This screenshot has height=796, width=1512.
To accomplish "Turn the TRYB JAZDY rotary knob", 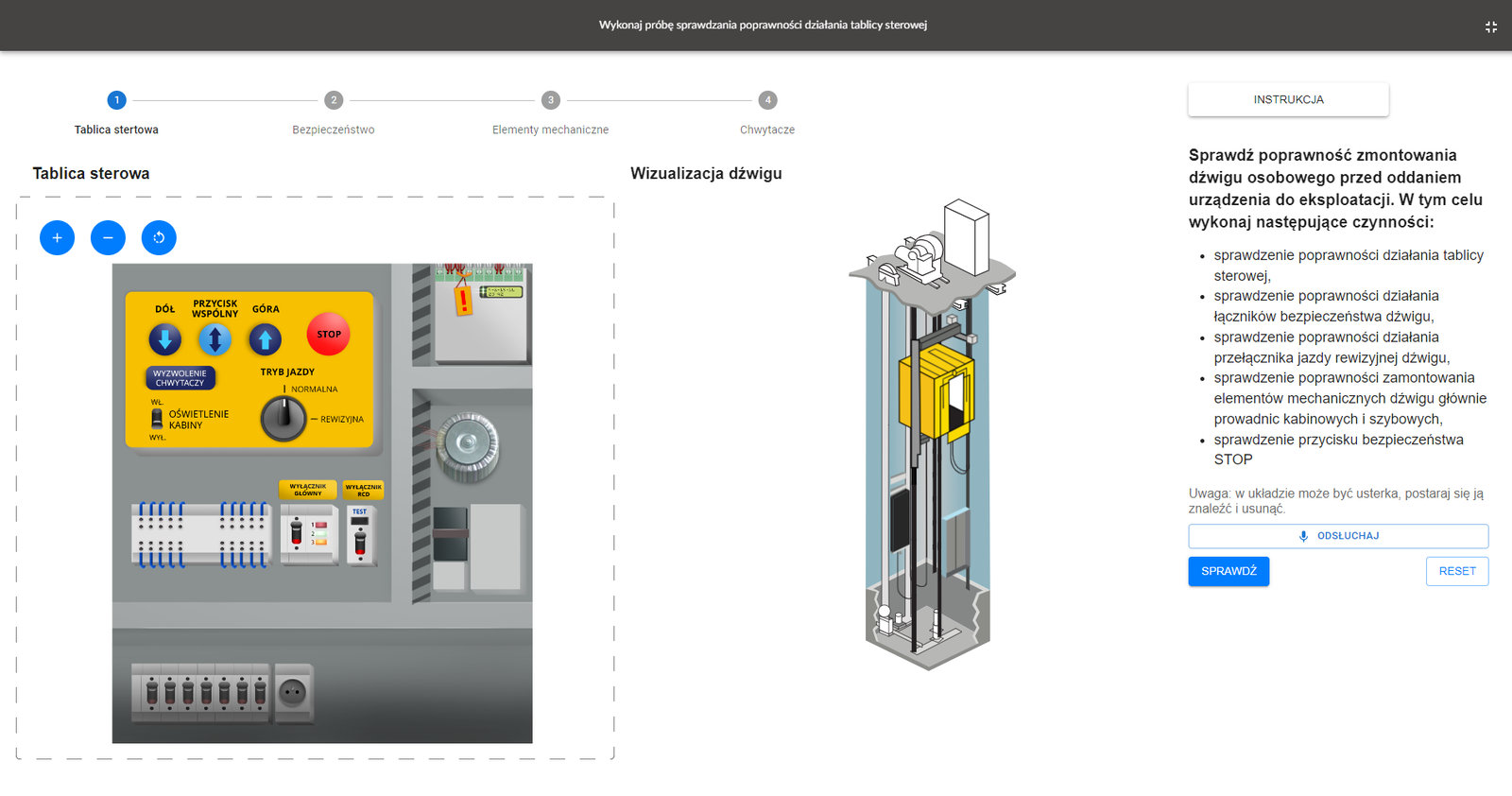I will (x=283, y=418).
